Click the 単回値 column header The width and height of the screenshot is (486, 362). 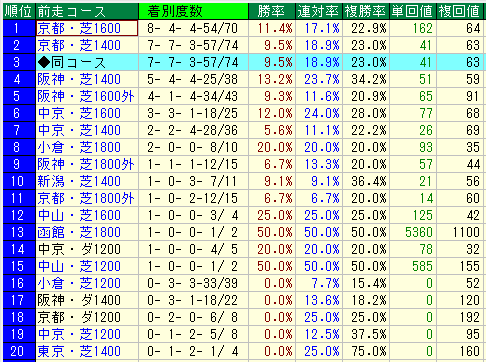click(x=413, y=11)
